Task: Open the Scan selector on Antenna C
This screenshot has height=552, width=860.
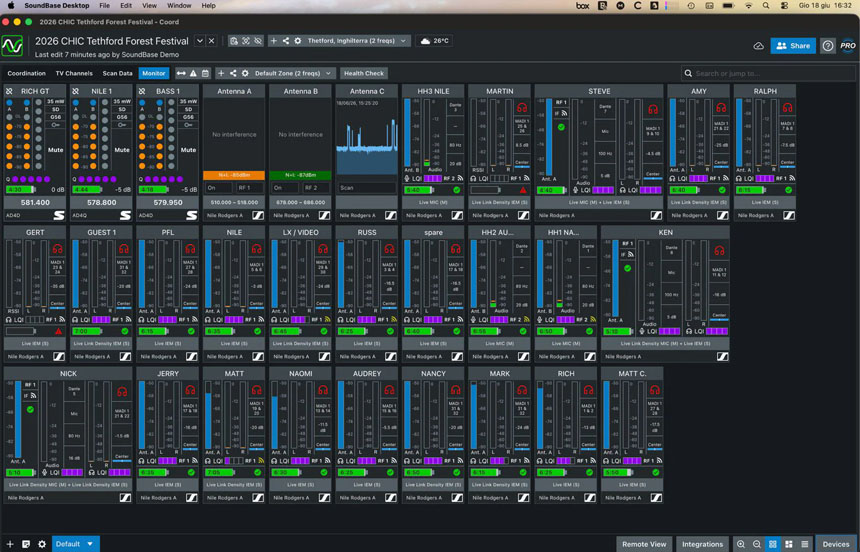Action: click(x=366, y=188)
